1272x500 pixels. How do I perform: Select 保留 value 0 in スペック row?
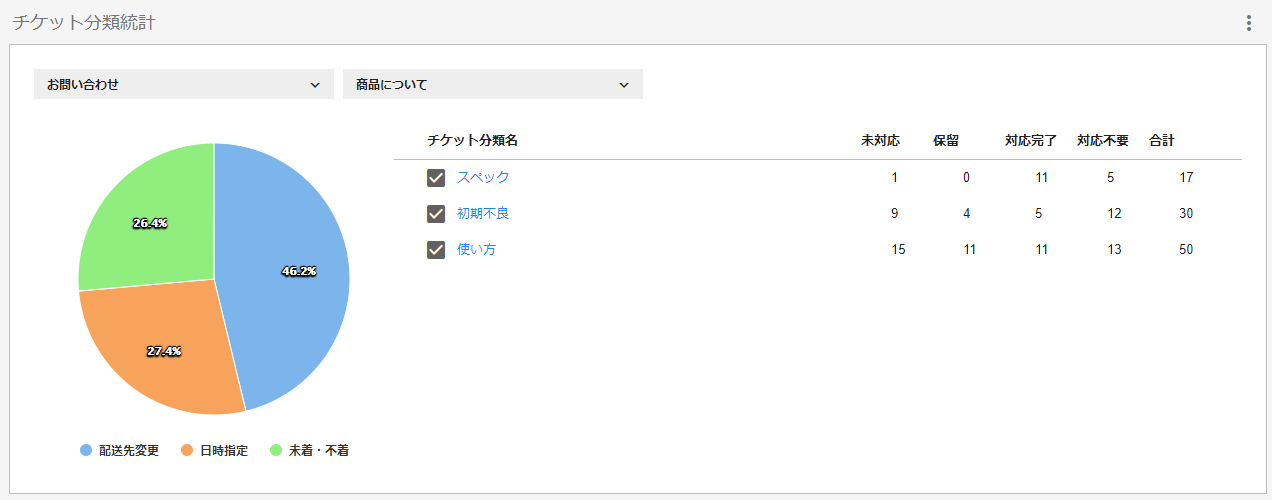coord(966,178)
